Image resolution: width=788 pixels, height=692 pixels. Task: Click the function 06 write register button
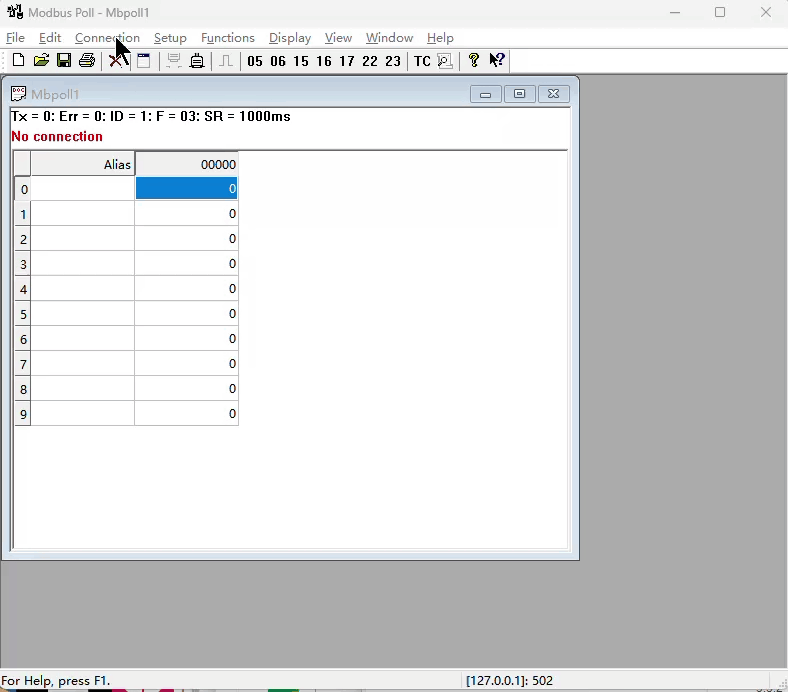[x=278, y=61]
